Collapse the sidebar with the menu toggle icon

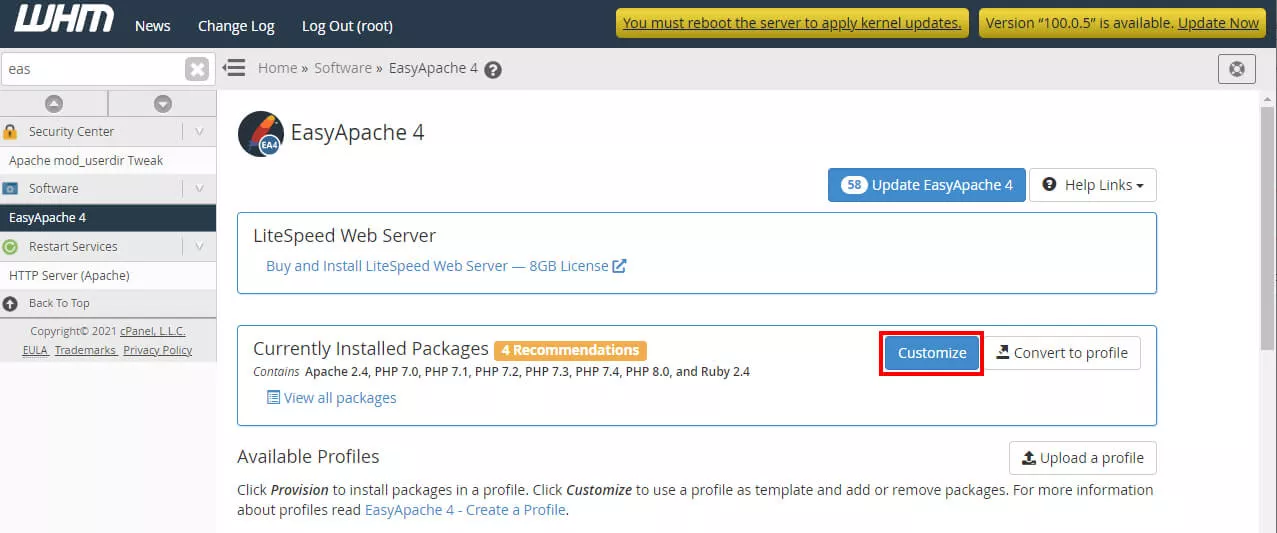(234, 68)
